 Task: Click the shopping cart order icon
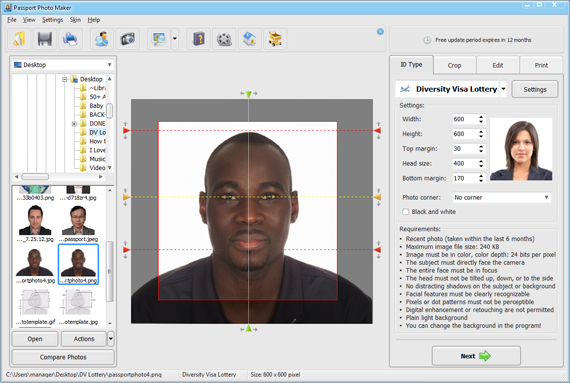(275, 39)
